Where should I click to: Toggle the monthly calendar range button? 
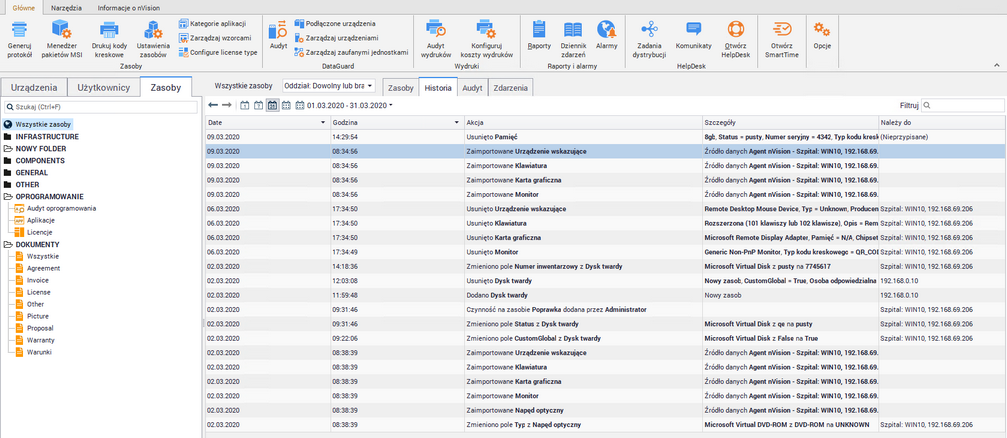point(272,105)
